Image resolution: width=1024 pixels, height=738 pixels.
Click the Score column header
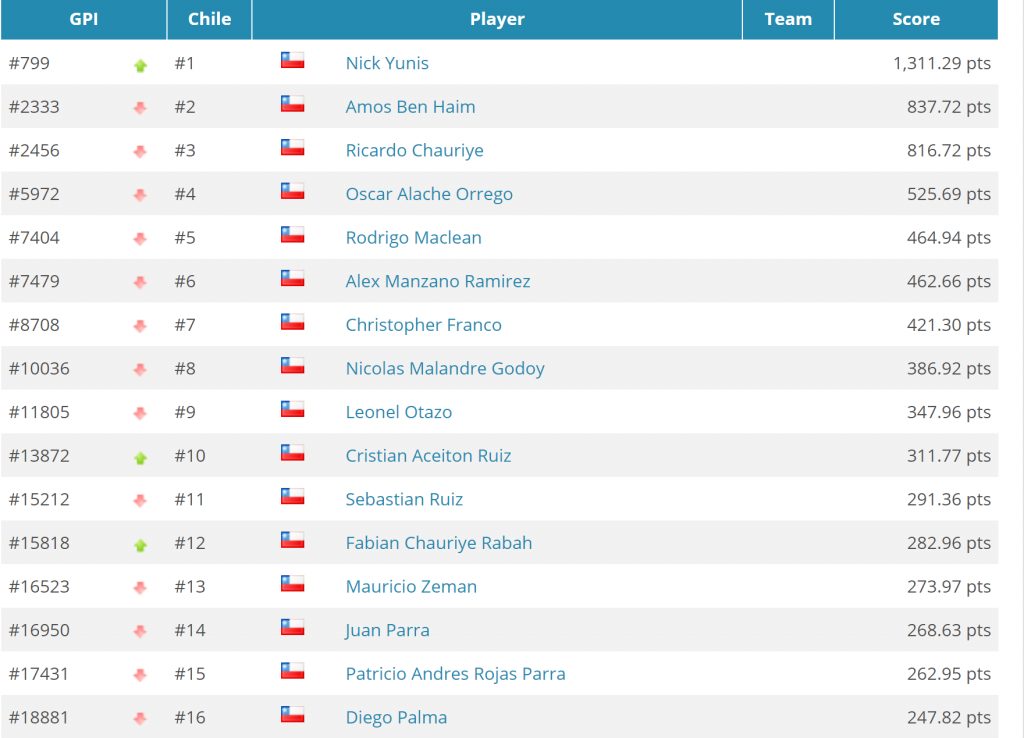coord(916,20)
